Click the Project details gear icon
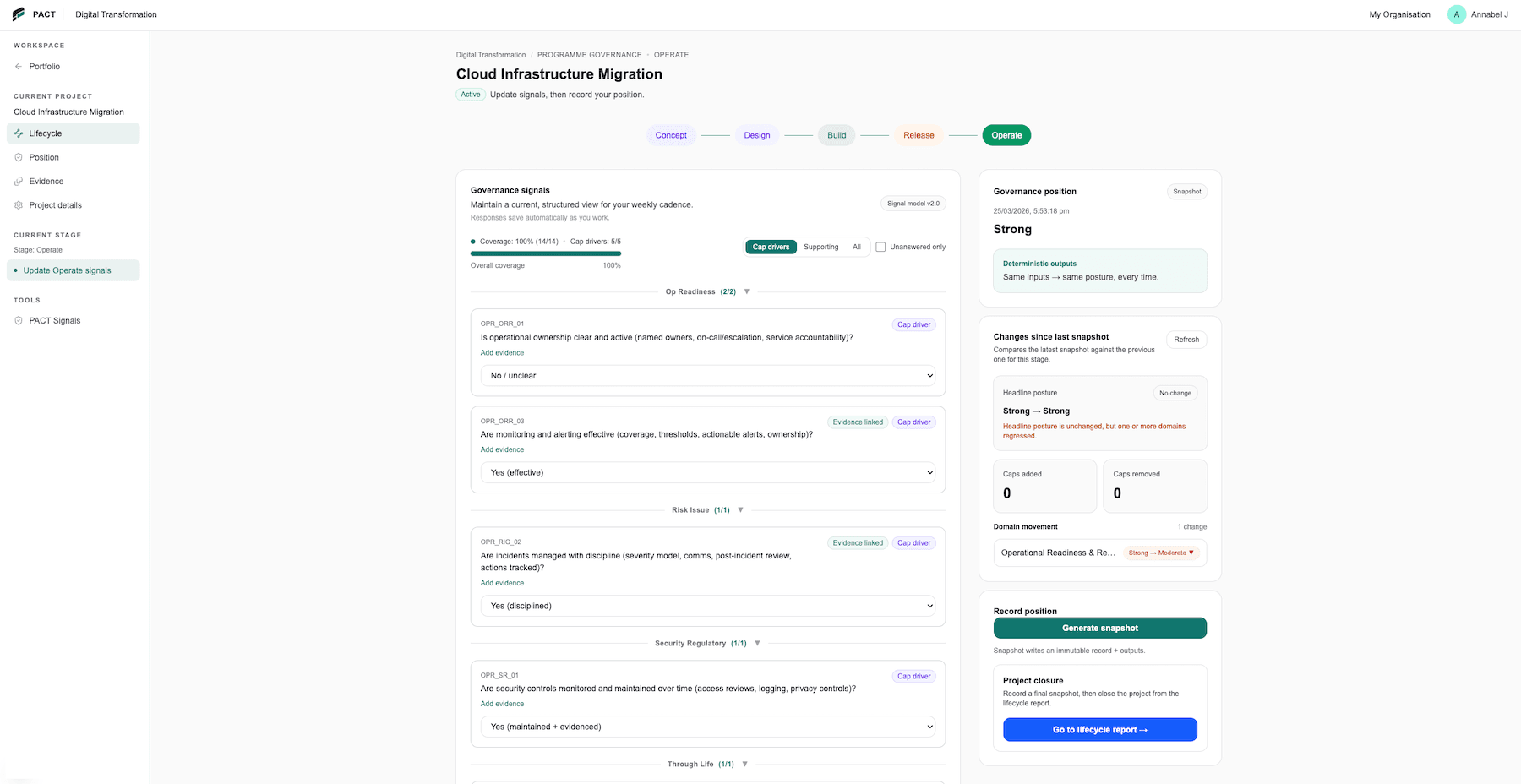This screenshot has height=784, width=1521. [x=19, y=205]
